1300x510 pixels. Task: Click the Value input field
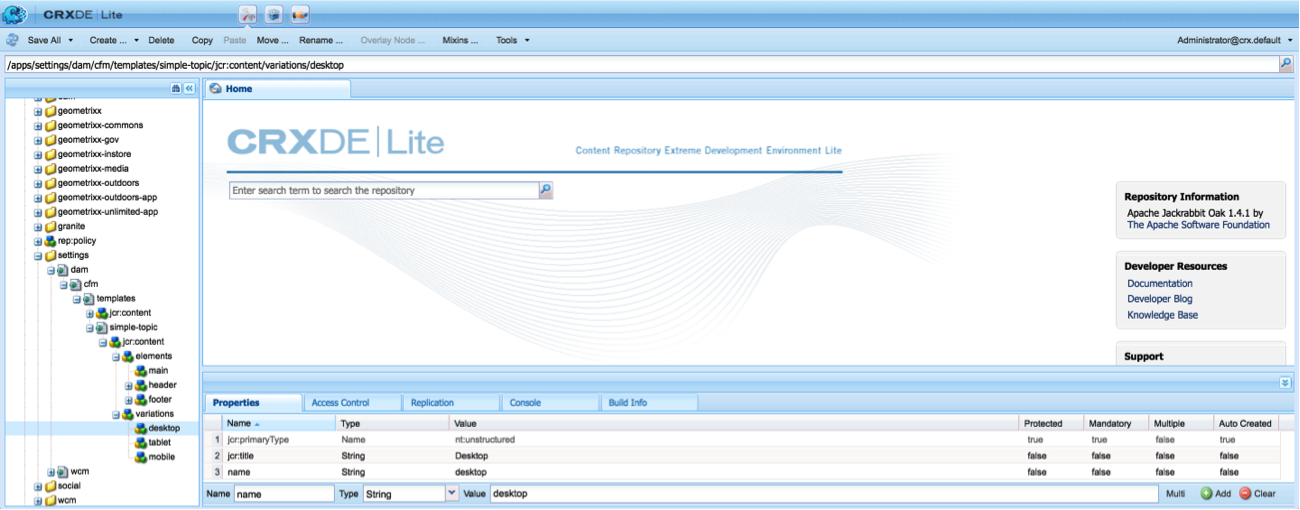tap(820, 494)
